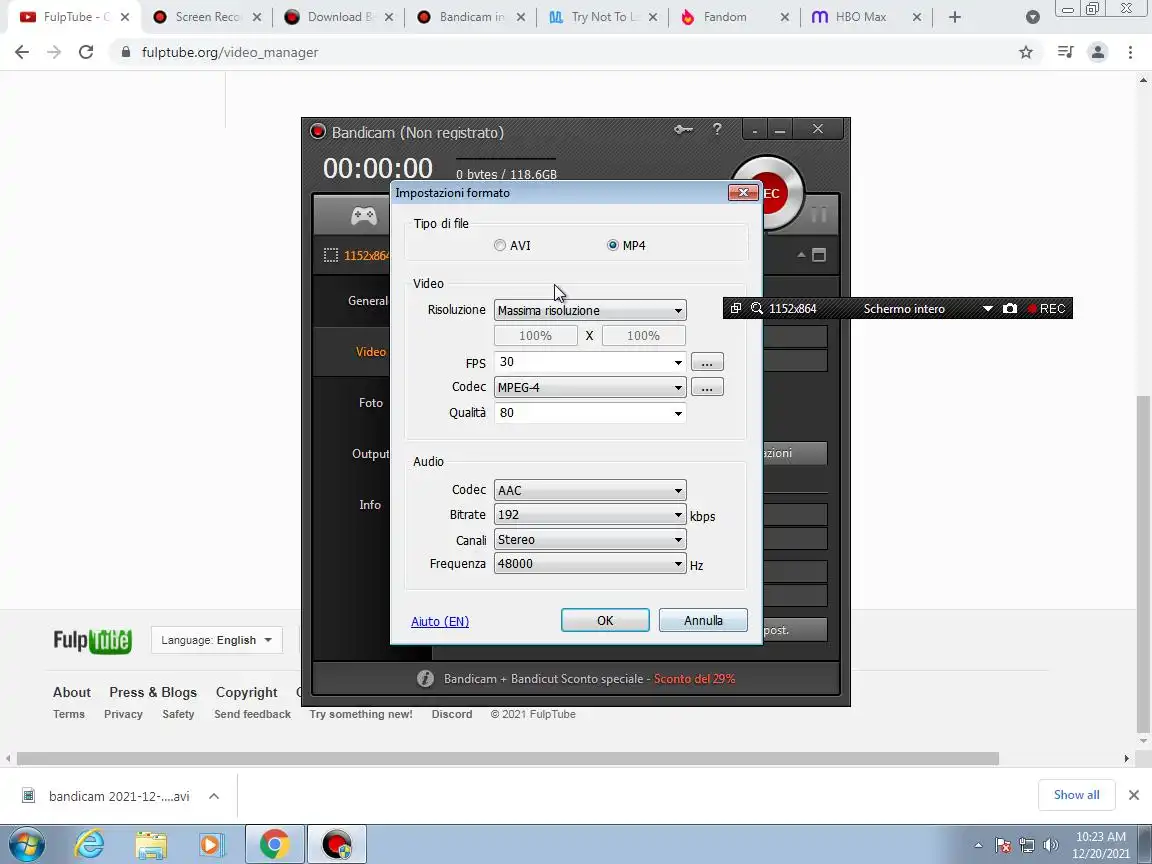The image size is (1152, 864).
Task: Open the Chrome three-dot menu
Action: 1130,52
